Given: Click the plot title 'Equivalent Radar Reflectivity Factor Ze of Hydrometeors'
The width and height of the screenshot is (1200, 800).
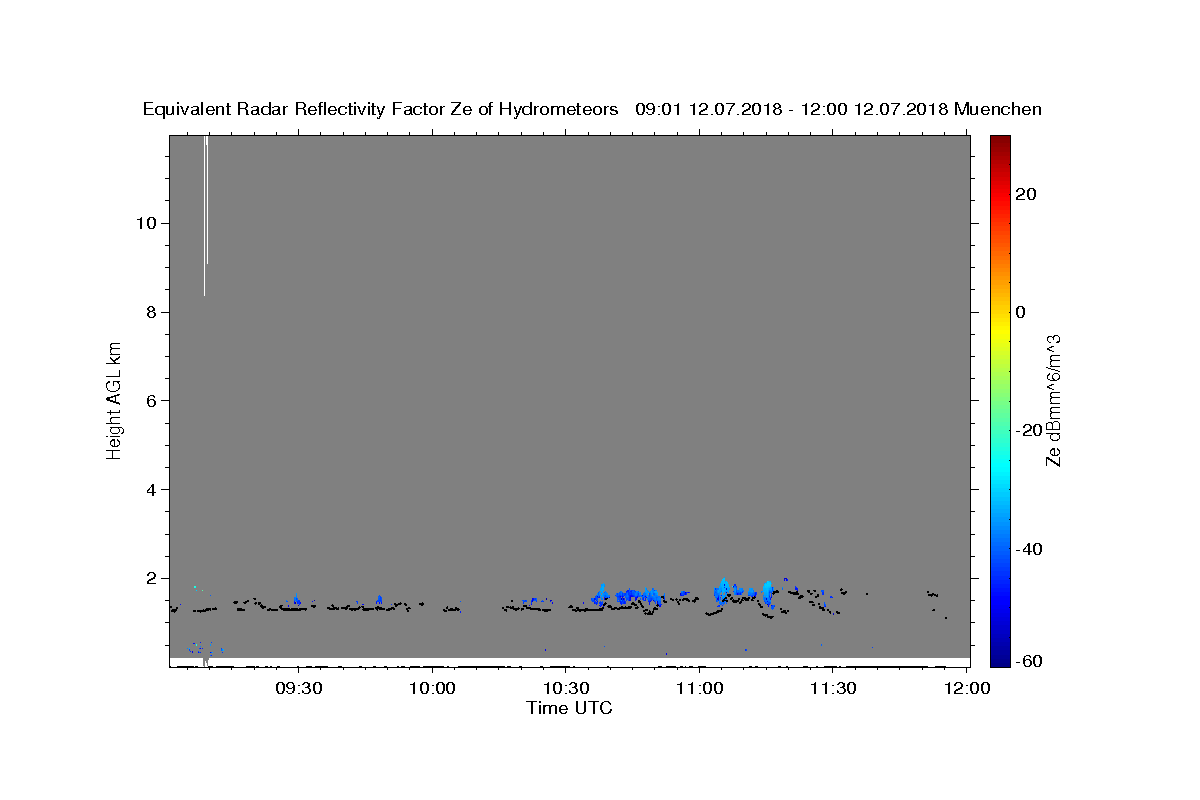Looking at the screenshot, I should click(x=380, y=110).
